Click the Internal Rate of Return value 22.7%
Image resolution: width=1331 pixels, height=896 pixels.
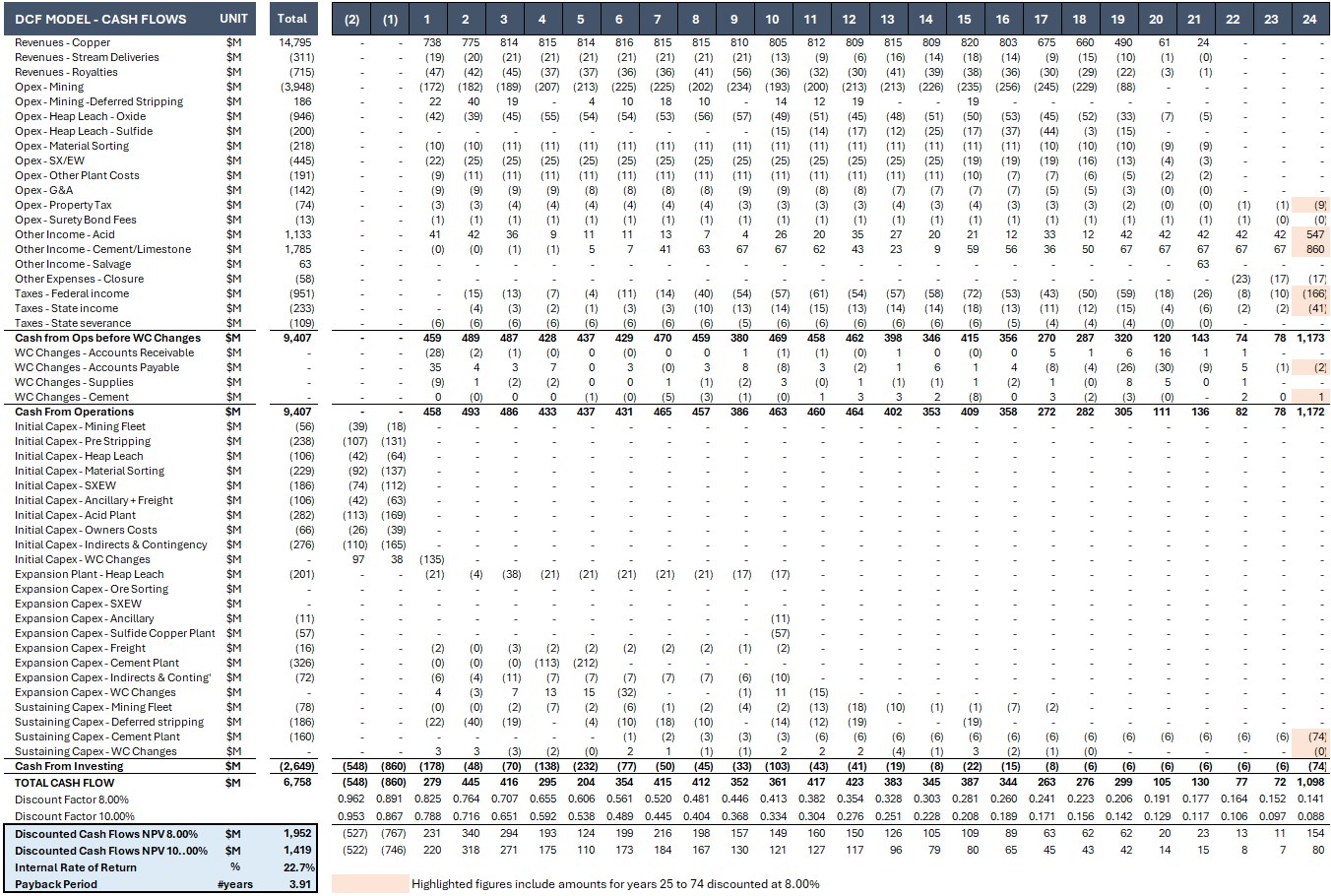[298, 867]
